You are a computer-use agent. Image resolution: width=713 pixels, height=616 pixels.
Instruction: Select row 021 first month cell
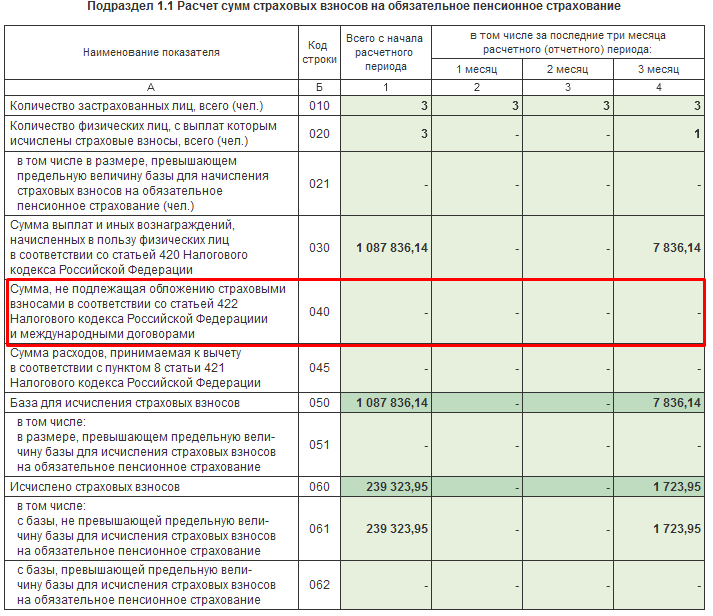pos(477,184)
